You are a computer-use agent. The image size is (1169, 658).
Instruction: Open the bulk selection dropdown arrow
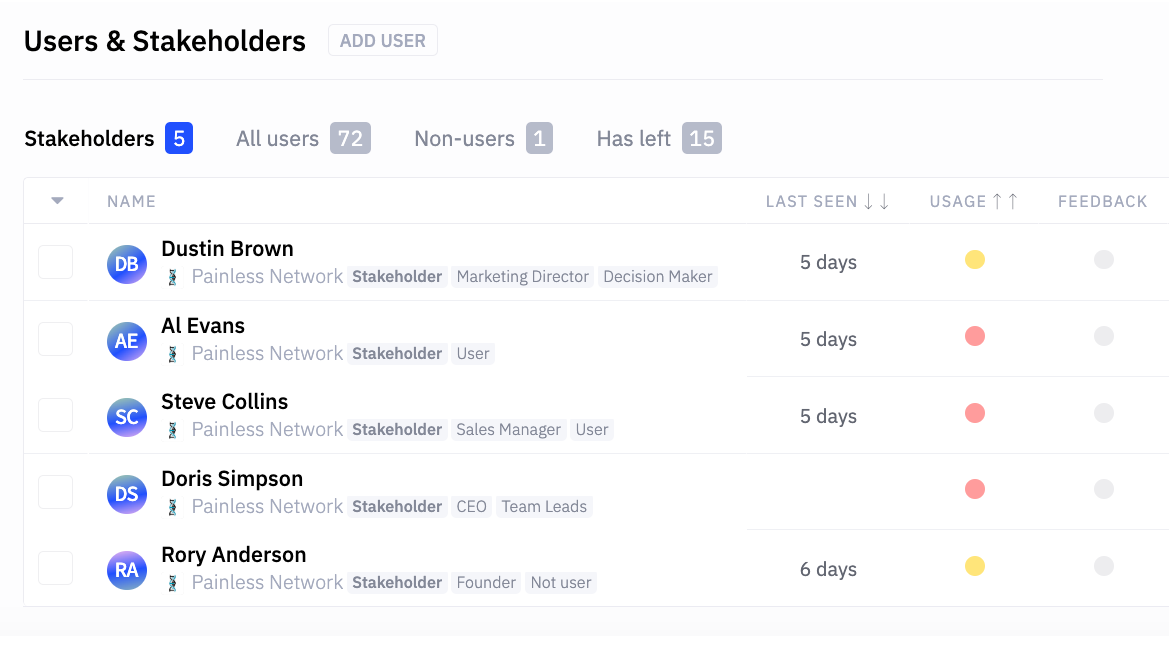pos(57,201)
